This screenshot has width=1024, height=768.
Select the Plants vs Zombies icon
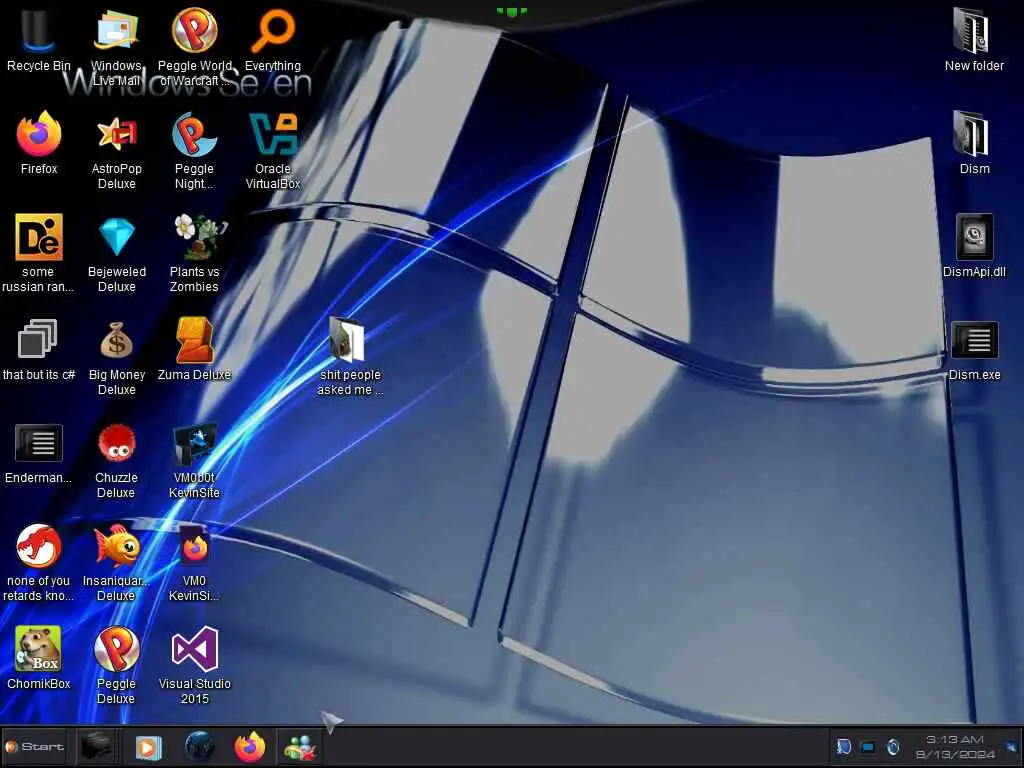pos(198,236)
